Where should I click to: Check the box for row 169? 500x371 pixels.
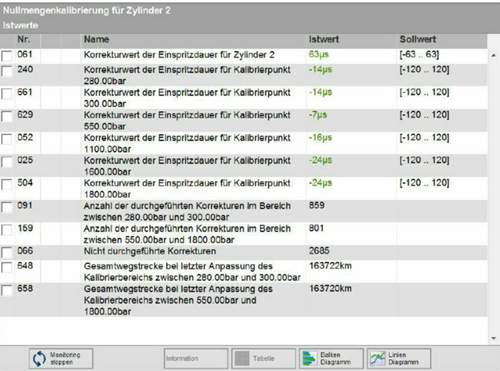pos(7,230)
